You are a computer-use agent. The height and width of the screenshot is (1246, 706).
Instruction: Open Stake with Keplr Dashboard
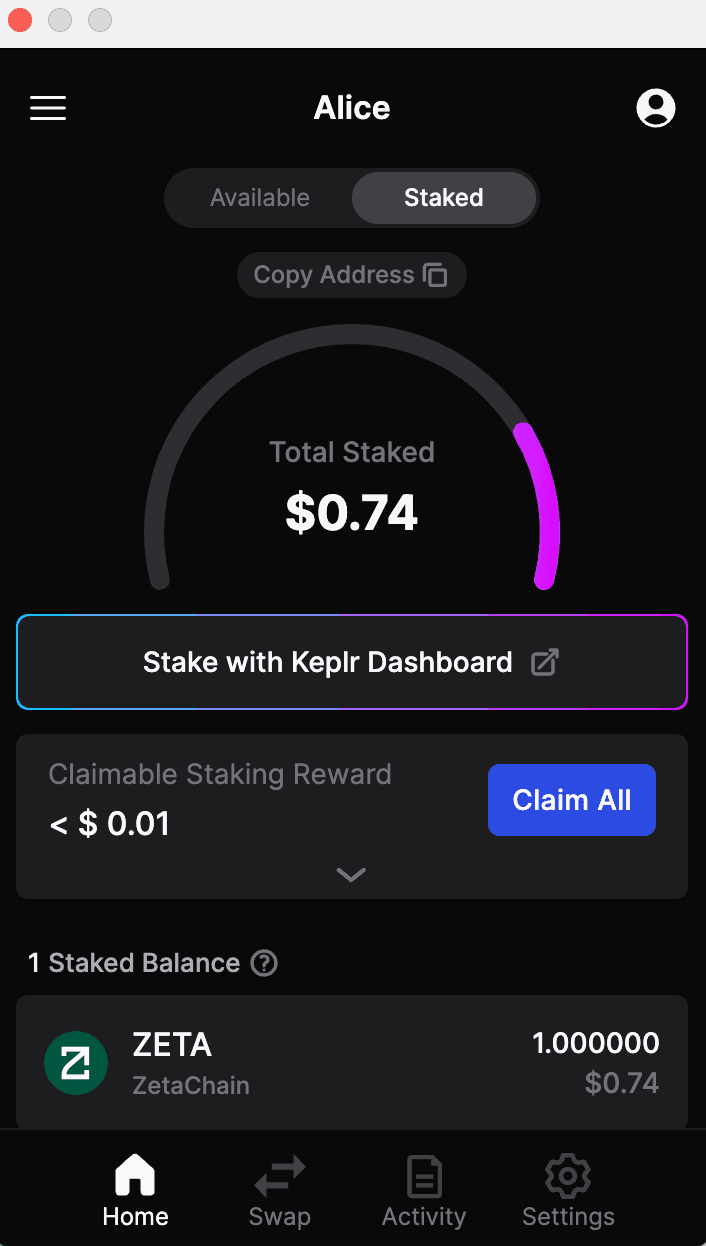(352, 662)
